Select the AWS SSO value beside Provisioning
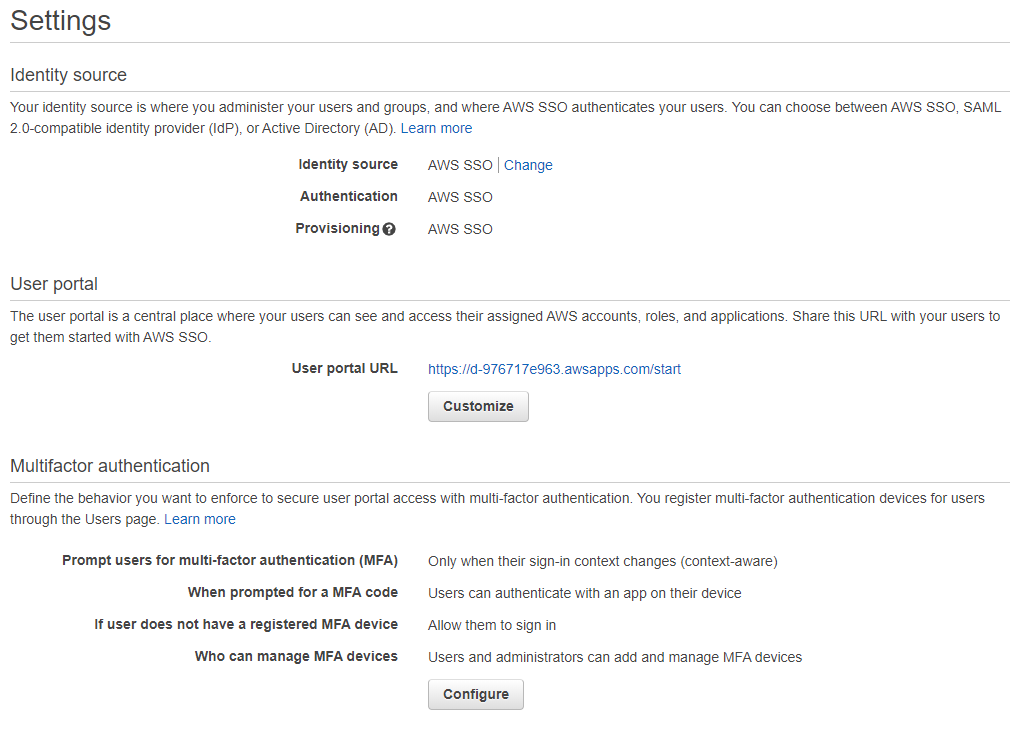This screenshot has width=1023, height=731. [x=460, y=229]
